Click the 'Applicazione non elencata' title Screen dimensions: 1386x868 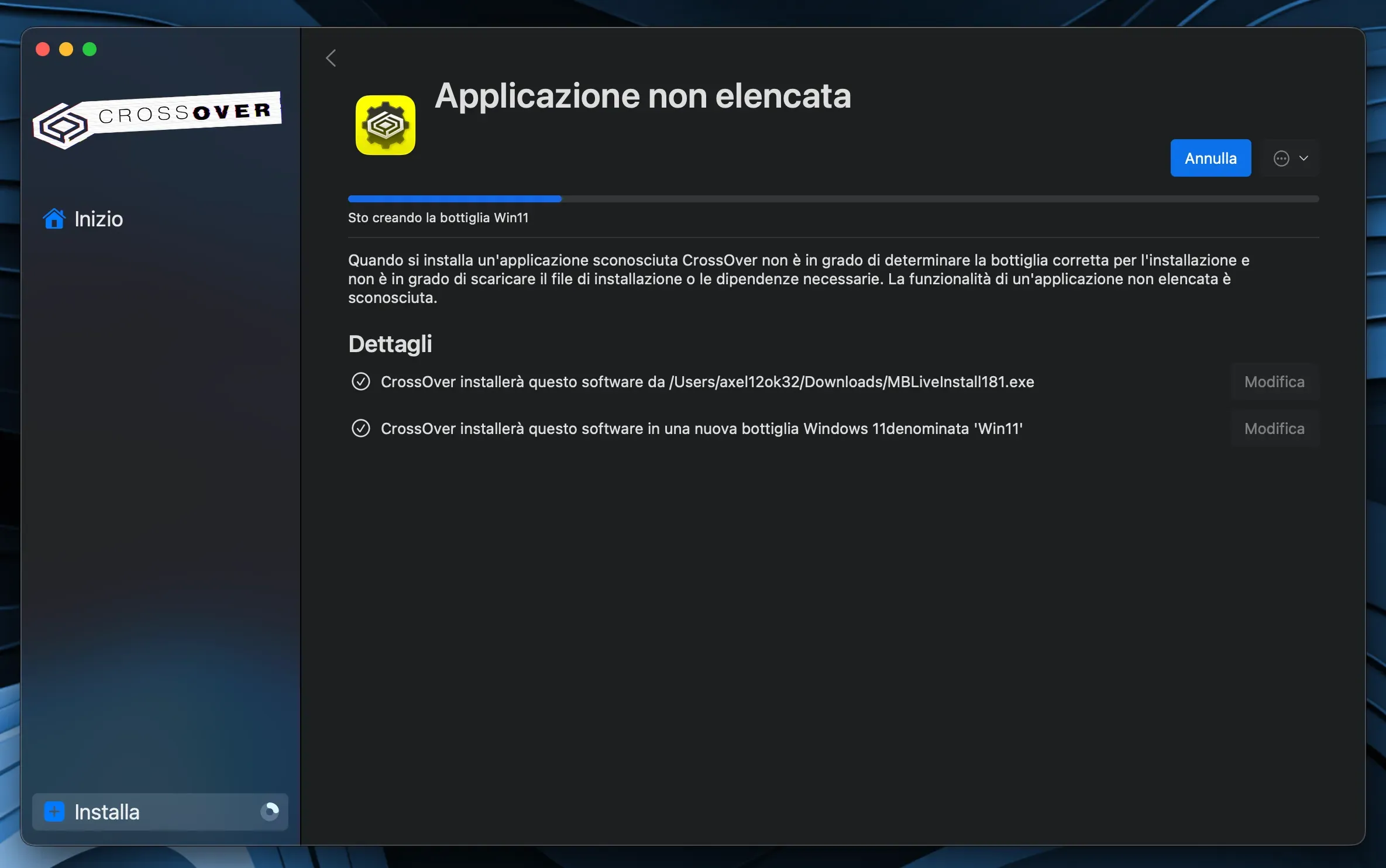click(643, 95)
